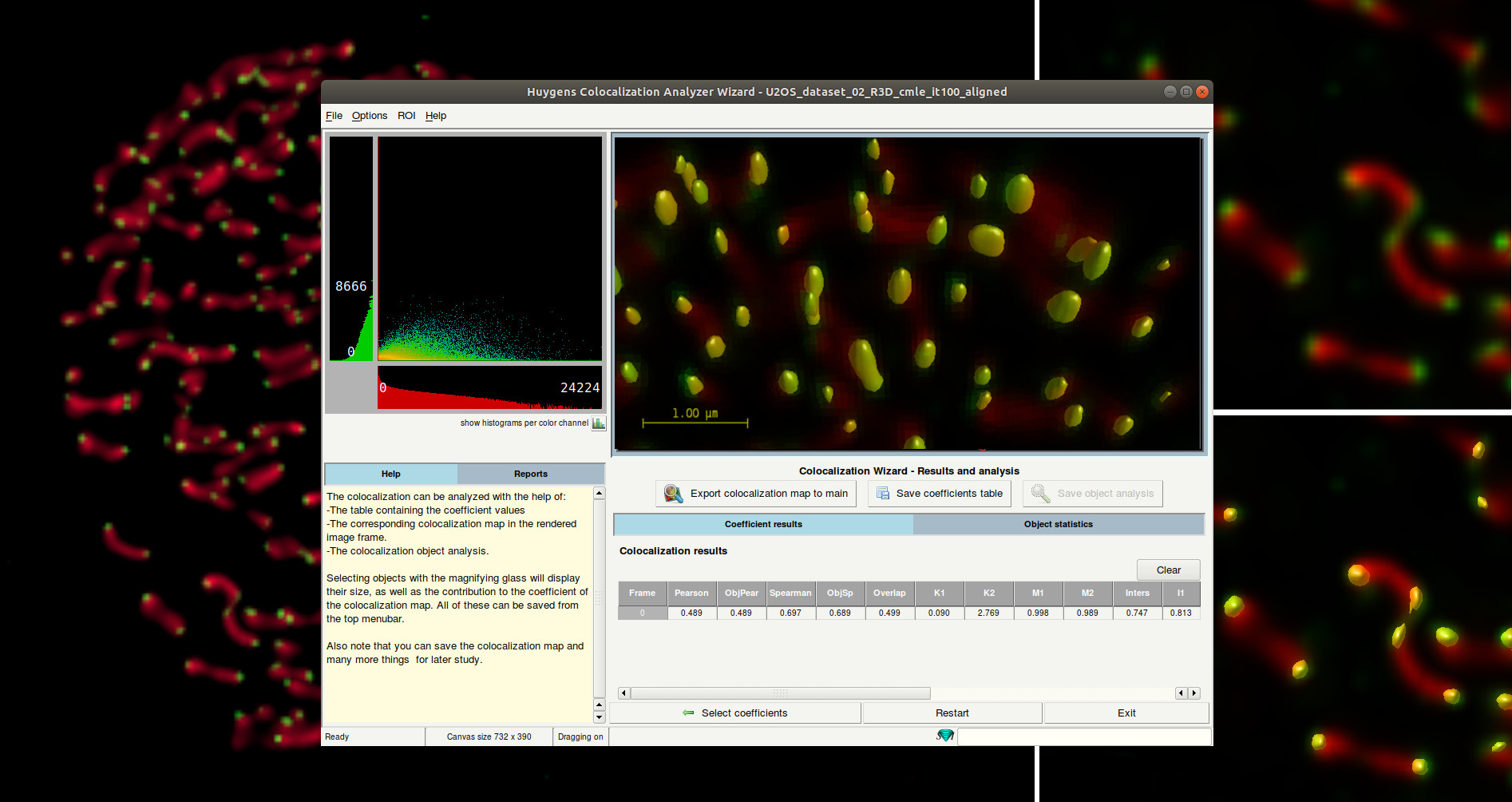The height and width of the screenshot is (802, 1512).
Task: Click the Pearson column header
Action: [691, 594]
